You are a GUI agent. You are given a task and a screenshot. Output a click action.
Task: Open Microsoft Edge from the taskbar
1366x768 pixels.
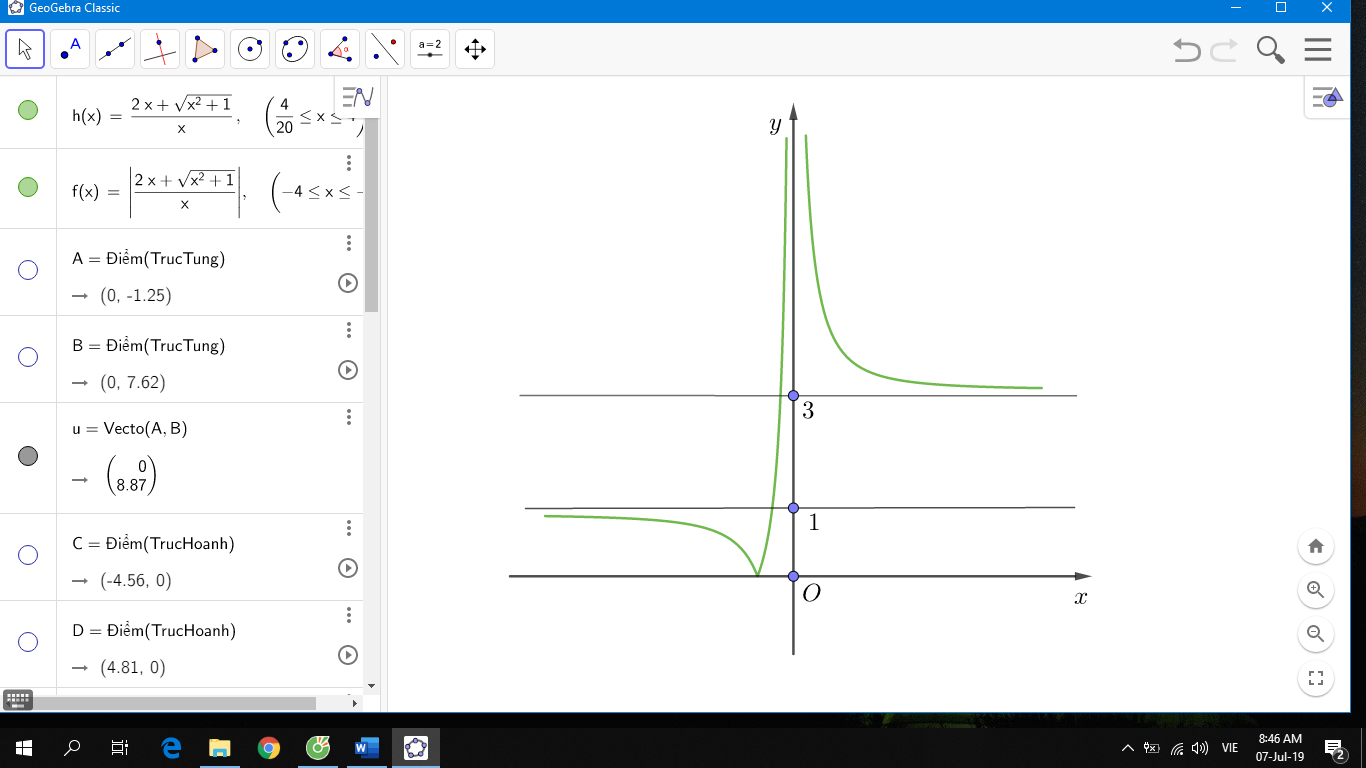click(x=171, y=747)
